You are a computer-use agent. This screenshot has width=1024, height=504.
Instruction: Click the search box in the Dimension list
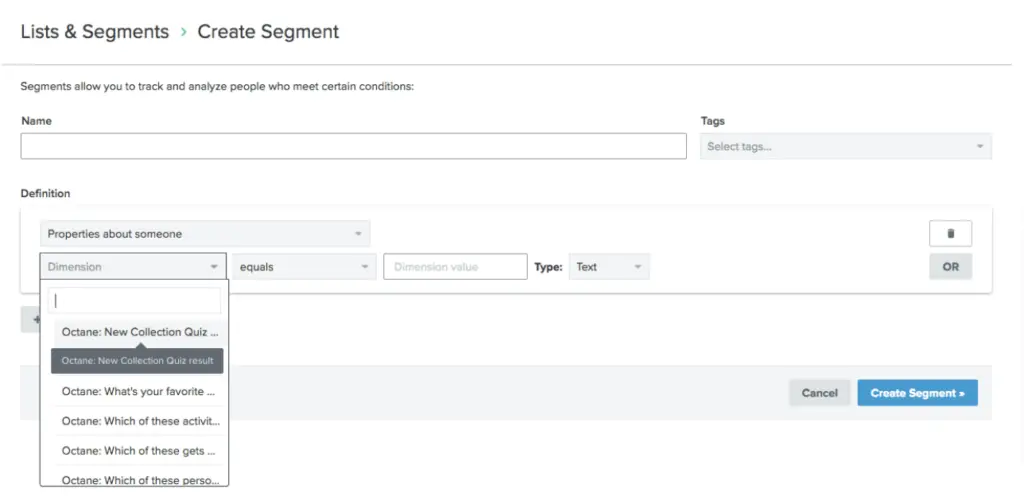point(134,300)
